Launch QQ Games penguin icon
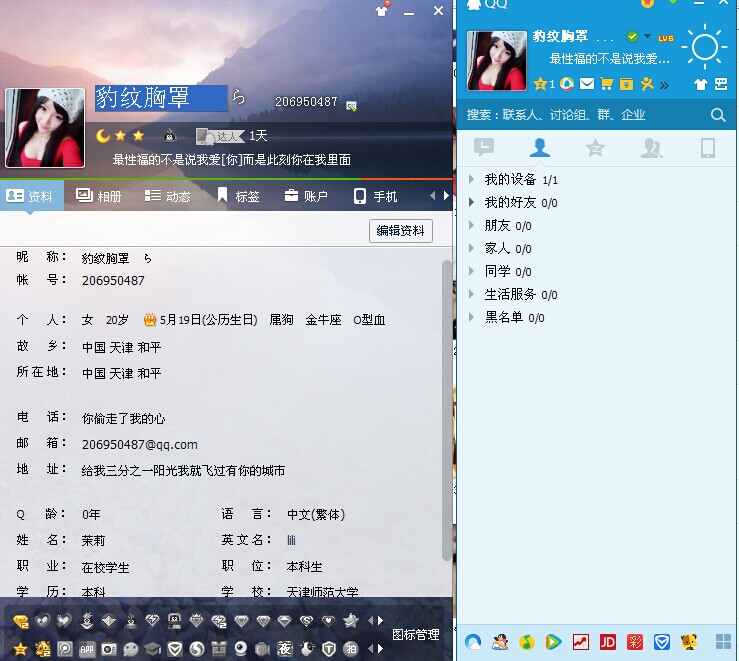The height and width of the screenshot is (661, 739). coord(500,642)
